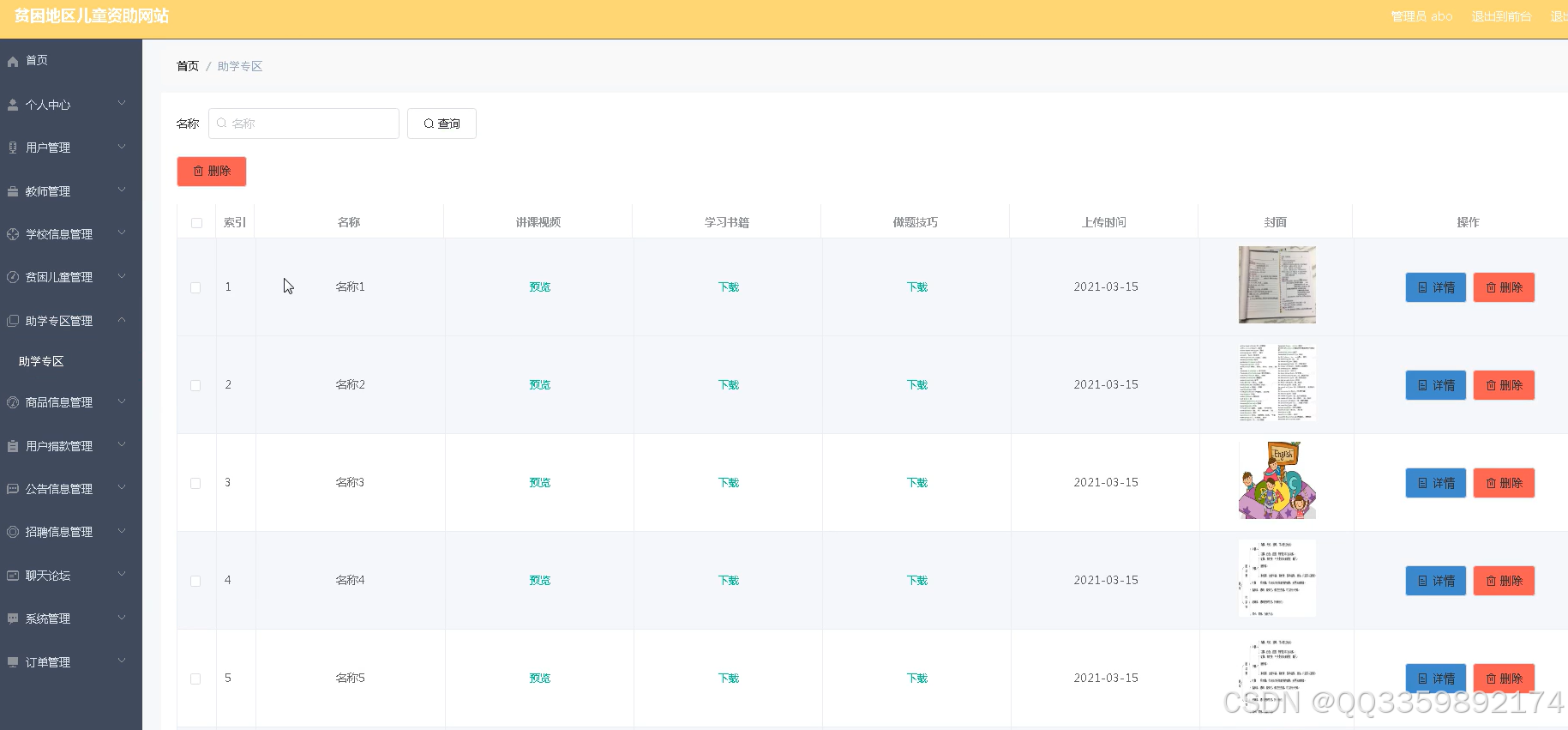The width and height of the screenshot is (1568, 730).
Task: Click 删除 for row 名称1
Action: click(1505, 287)
